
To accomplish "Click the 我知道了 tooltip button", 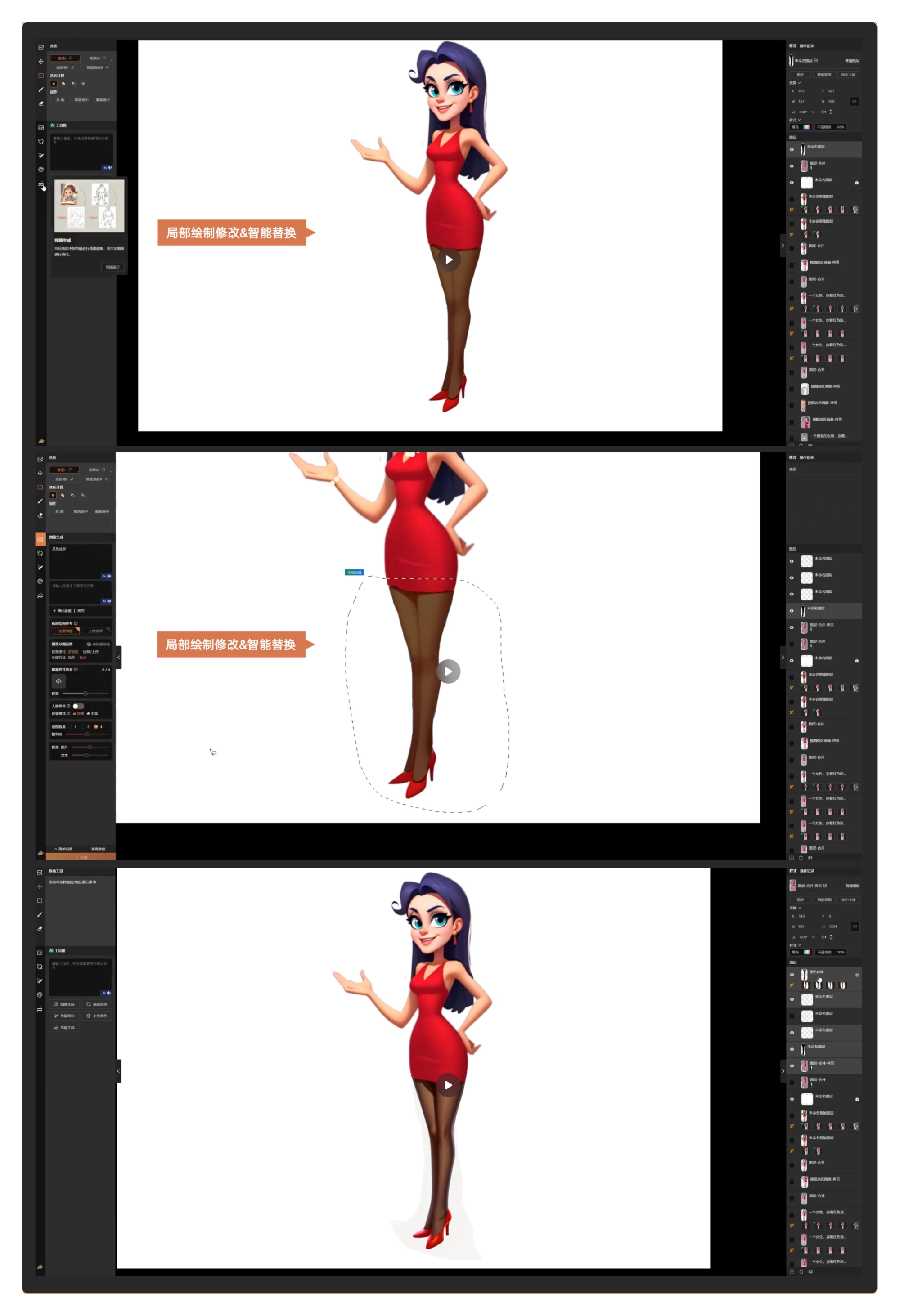I will (112, 267).
